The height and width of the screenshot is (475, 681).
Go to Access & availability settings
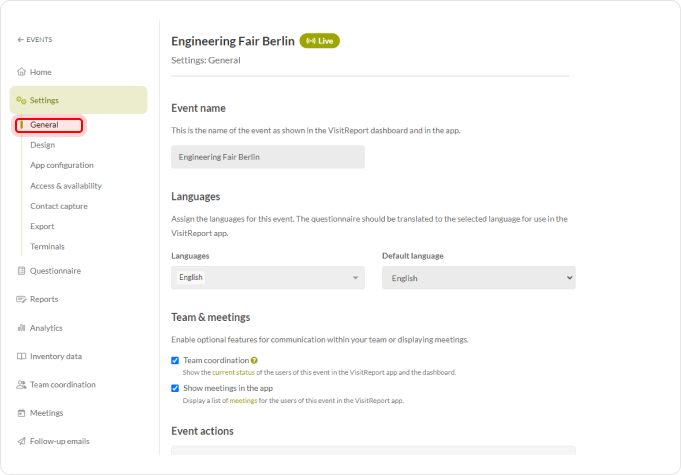[x=65, y=185]
